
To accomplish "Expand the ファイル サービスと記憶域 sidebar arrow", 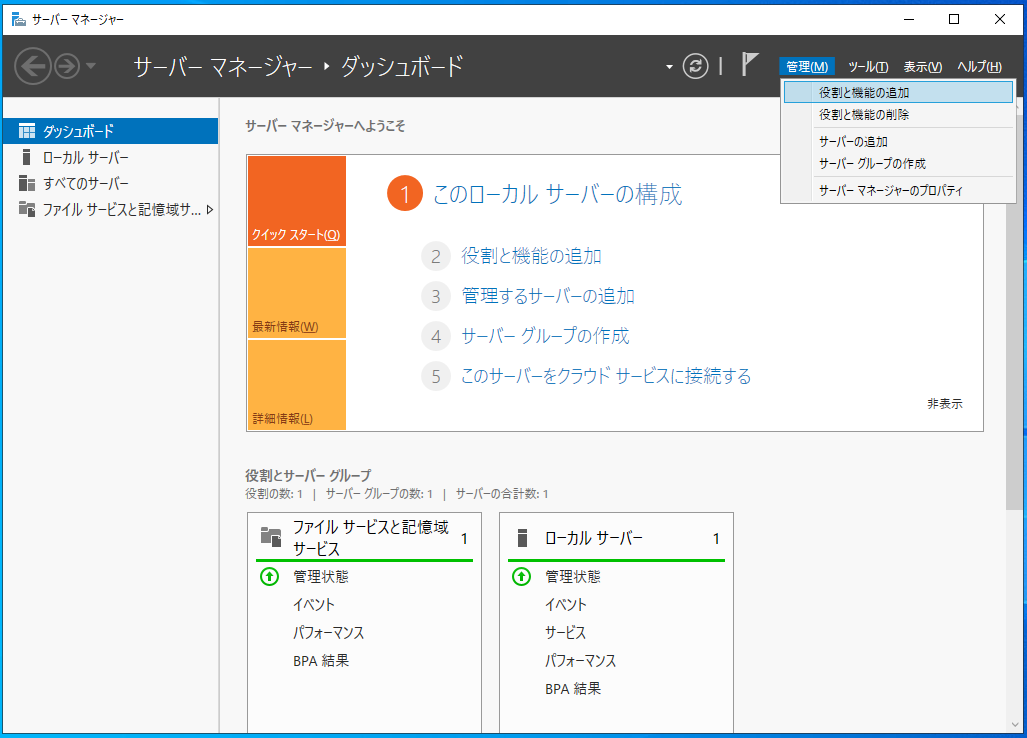I will point(210,210).
